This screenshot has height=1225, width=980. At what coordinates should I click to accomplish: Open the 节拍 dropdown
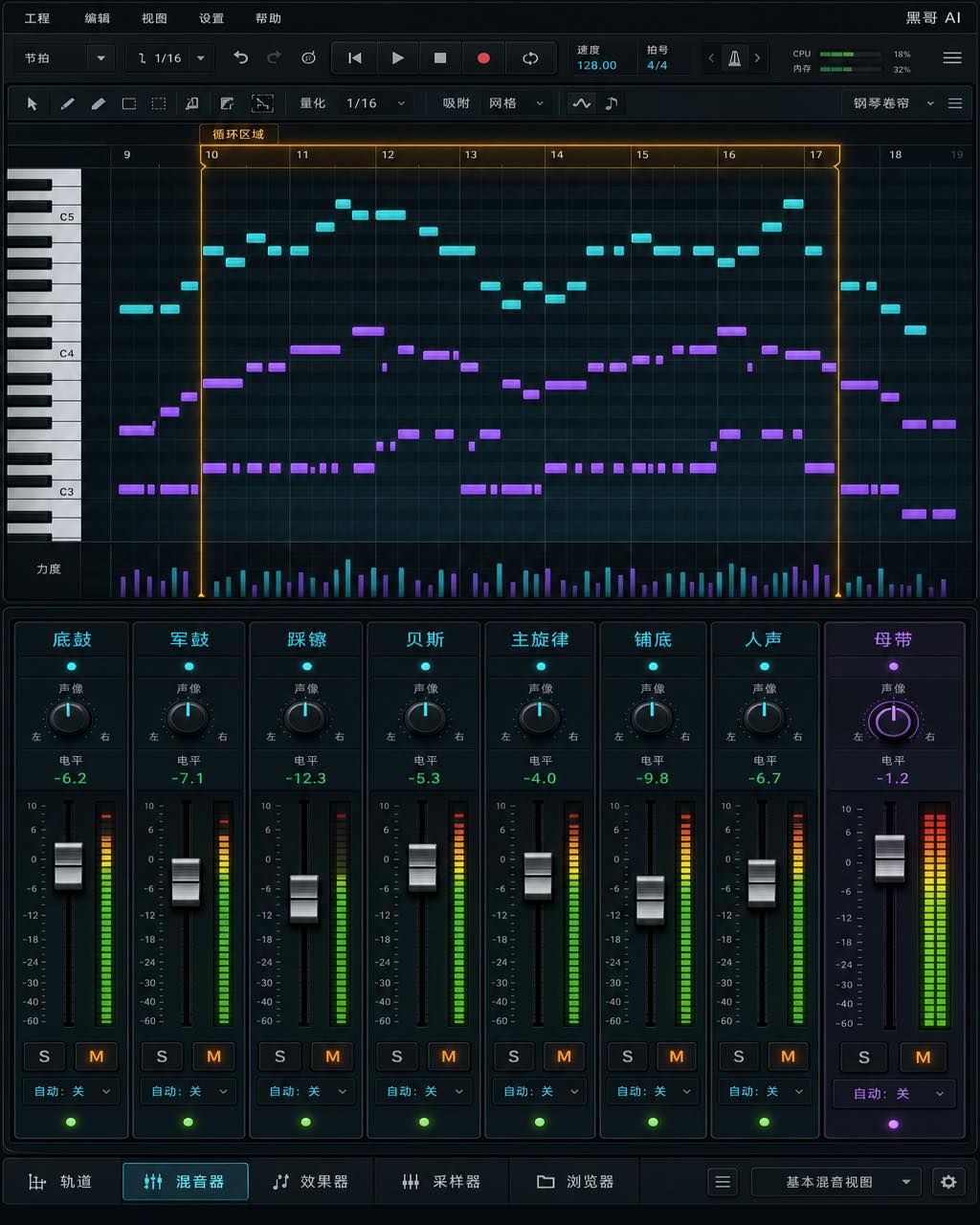65,58
